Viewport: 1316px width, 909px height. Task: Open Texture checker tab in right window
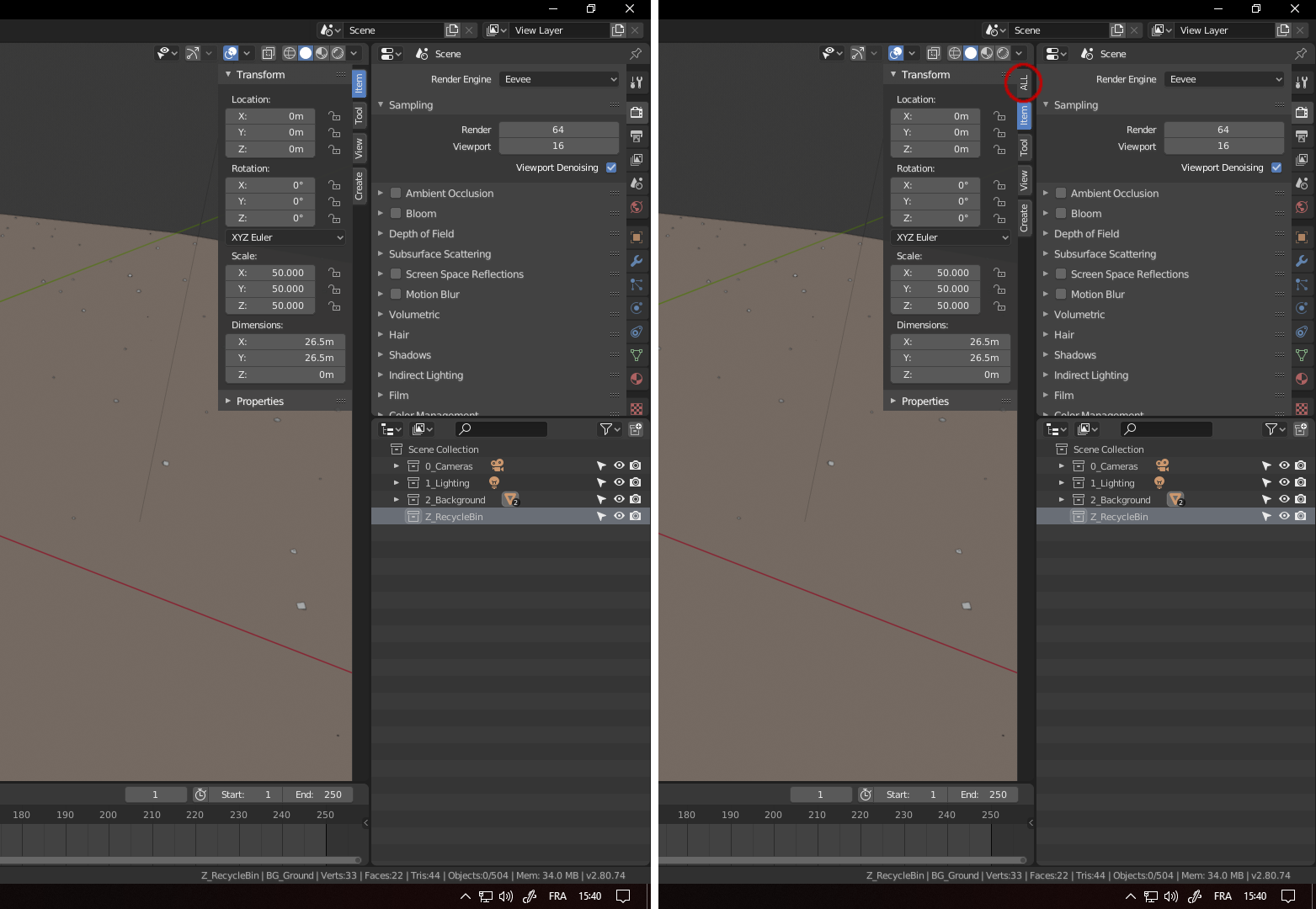[x=1302, y=409]
